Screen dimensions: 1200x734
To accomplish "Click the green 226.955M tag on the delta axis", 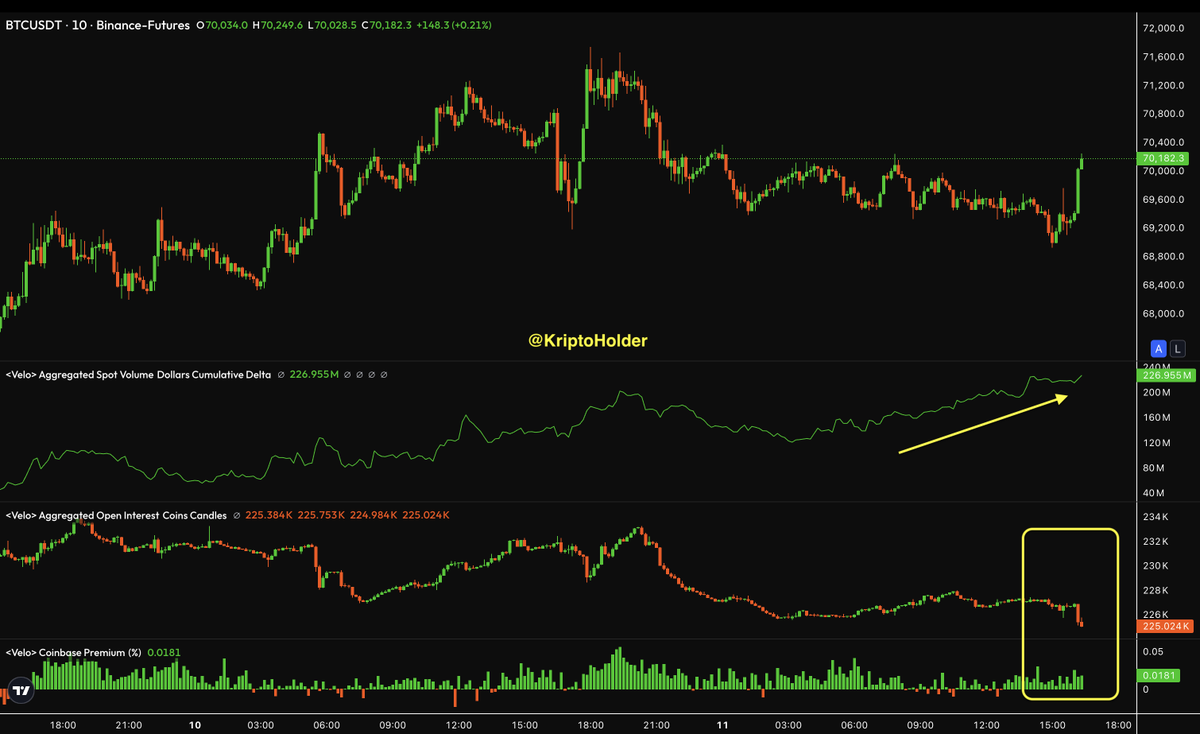I will pos(1167,376).
